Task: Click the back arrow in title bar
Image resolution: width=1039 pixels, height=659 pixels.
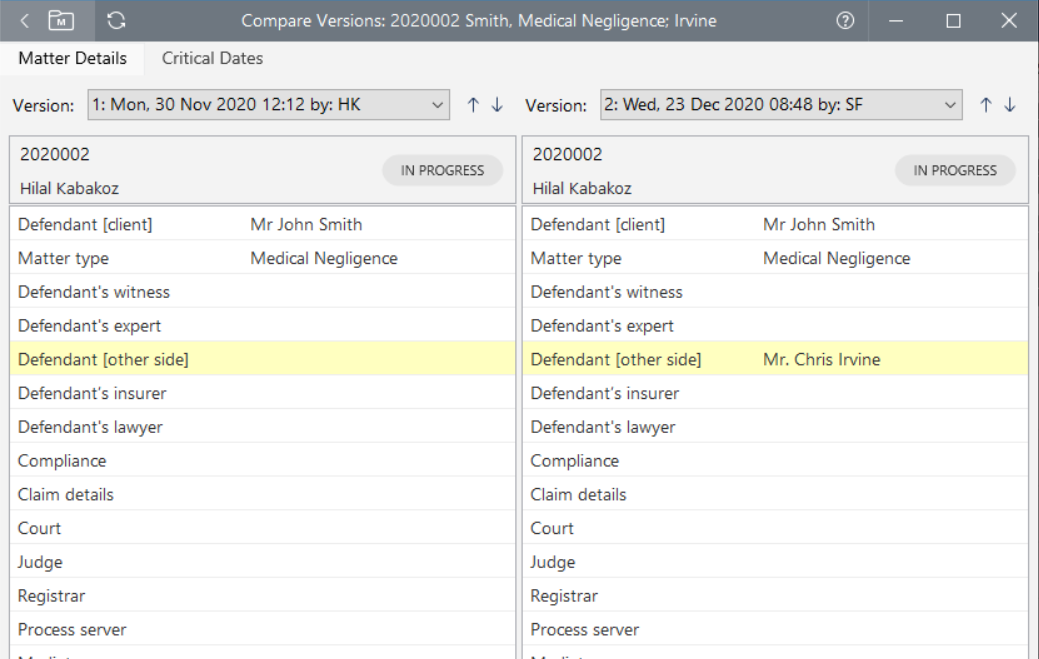Action: [25, 20]
